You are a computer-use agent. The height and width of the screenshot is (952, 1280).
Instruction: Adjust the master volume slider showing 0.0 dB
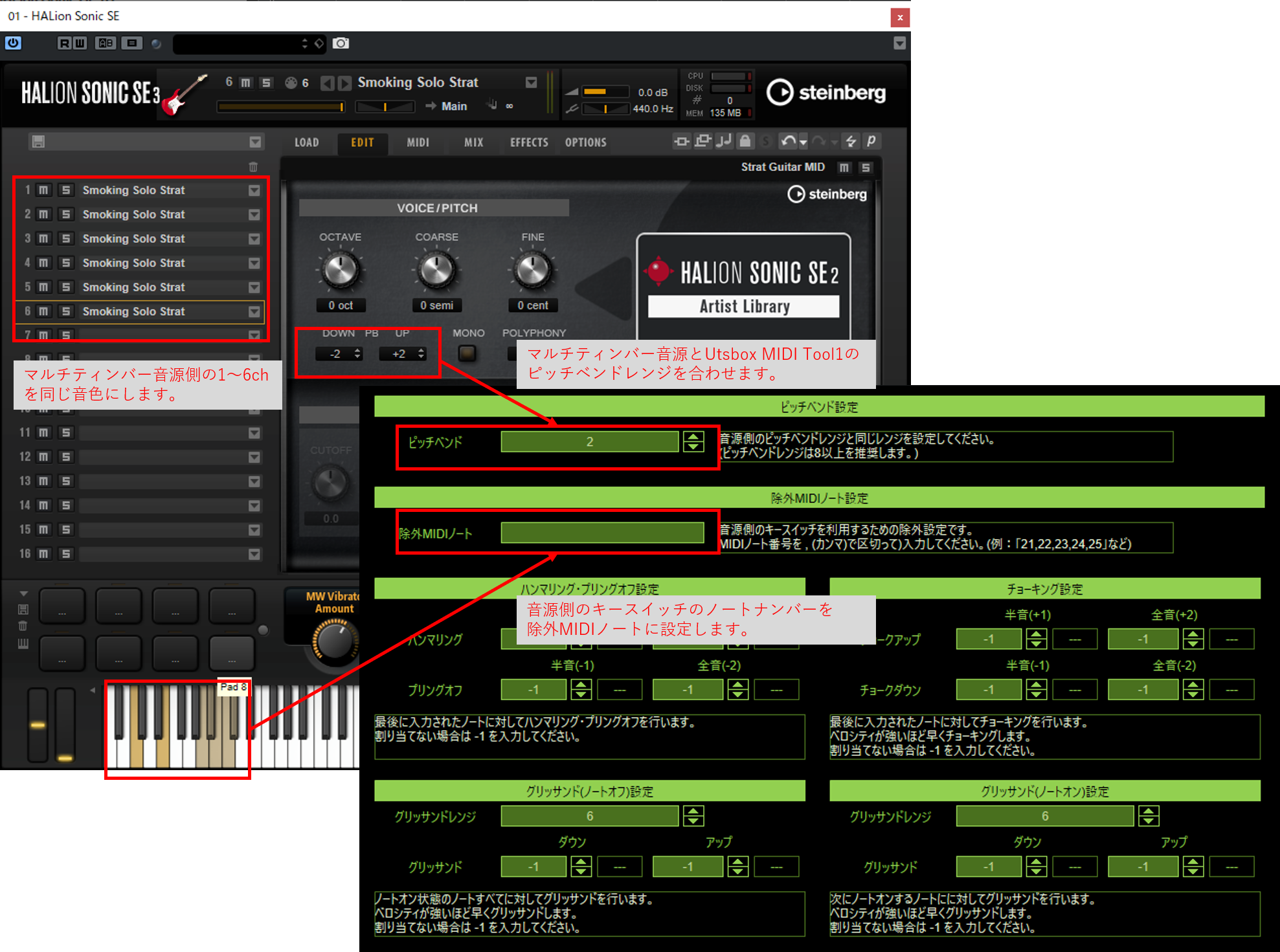tap(605, 92)
